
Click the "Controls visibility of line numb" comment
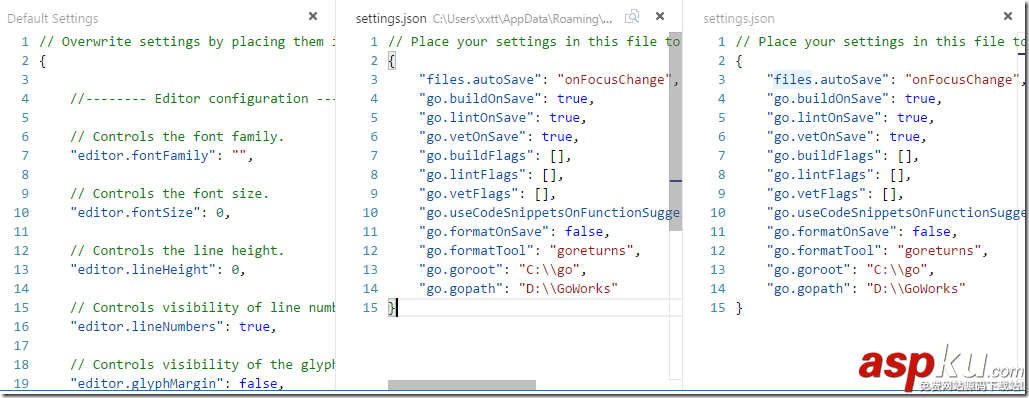[203, 309]
